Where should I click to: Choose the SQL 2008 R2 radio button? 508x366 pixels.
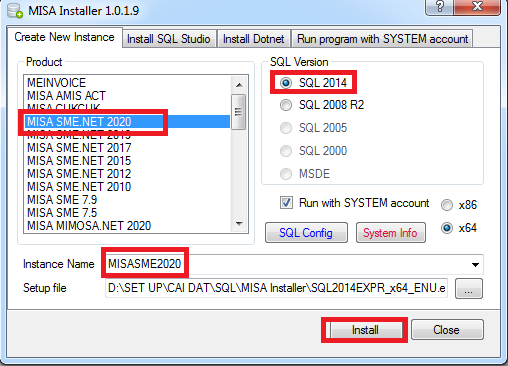click(x=286, y=105)
